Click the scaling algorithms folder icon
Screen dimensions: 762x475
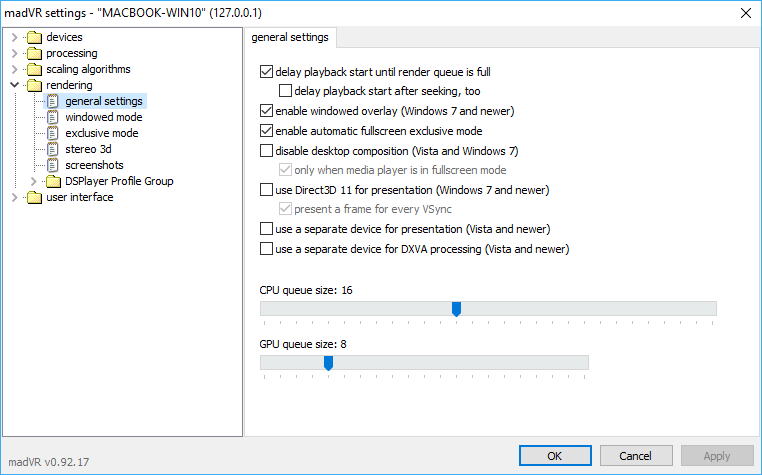pos(35,69)
